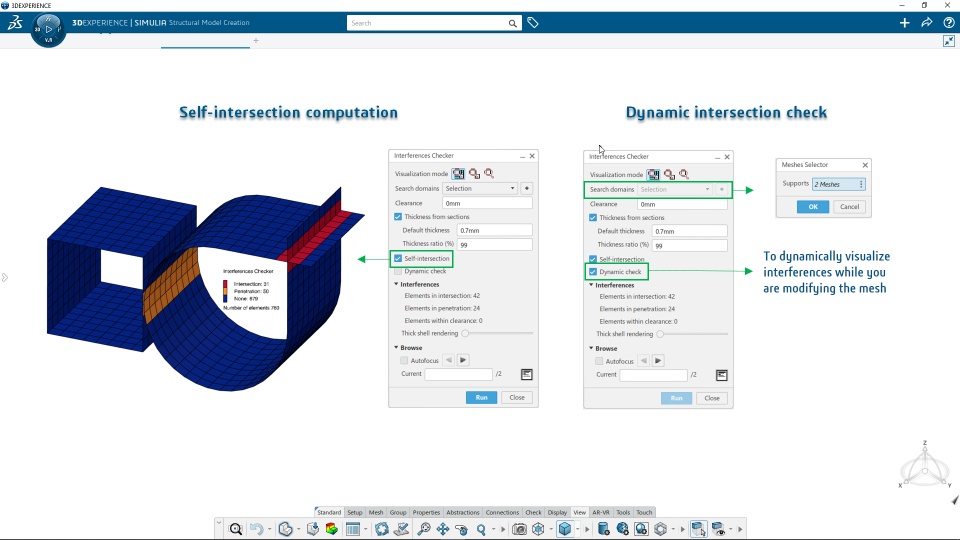
Task: Click the tag icon beside the search box
Action: (x=533, y=23)
